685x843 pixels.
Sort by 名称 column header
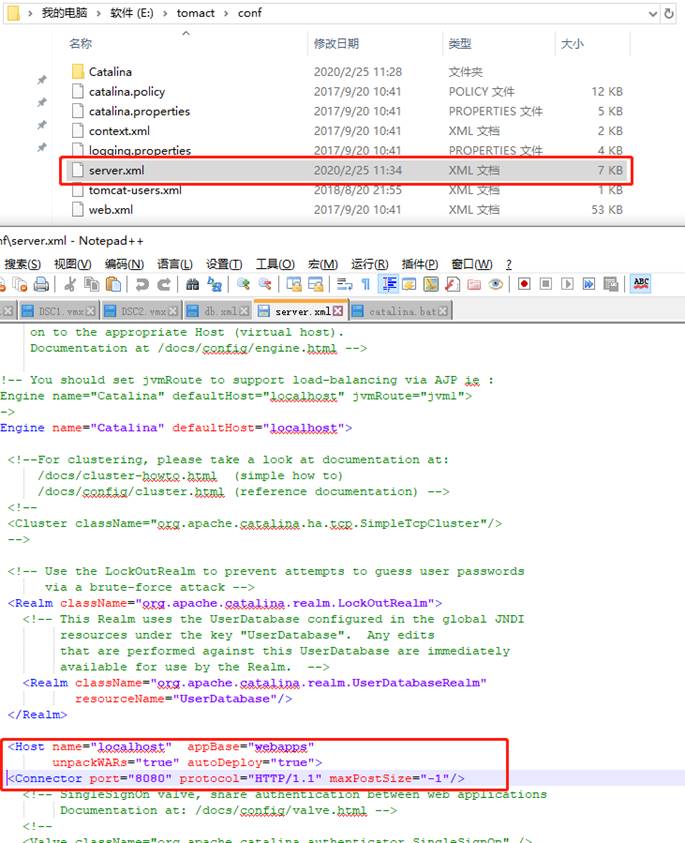(81, 44)
